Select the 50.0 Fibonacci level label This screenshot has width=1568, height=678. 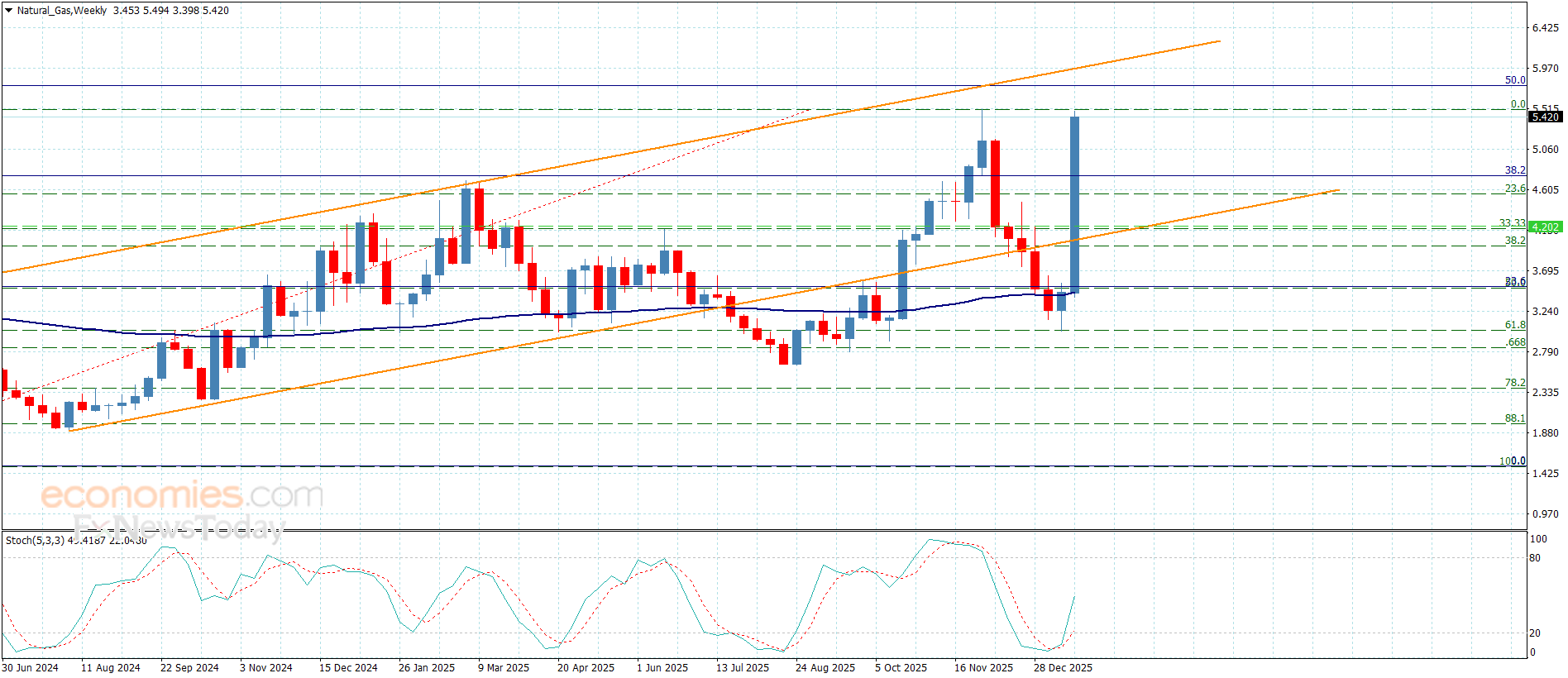(1515, 80)
